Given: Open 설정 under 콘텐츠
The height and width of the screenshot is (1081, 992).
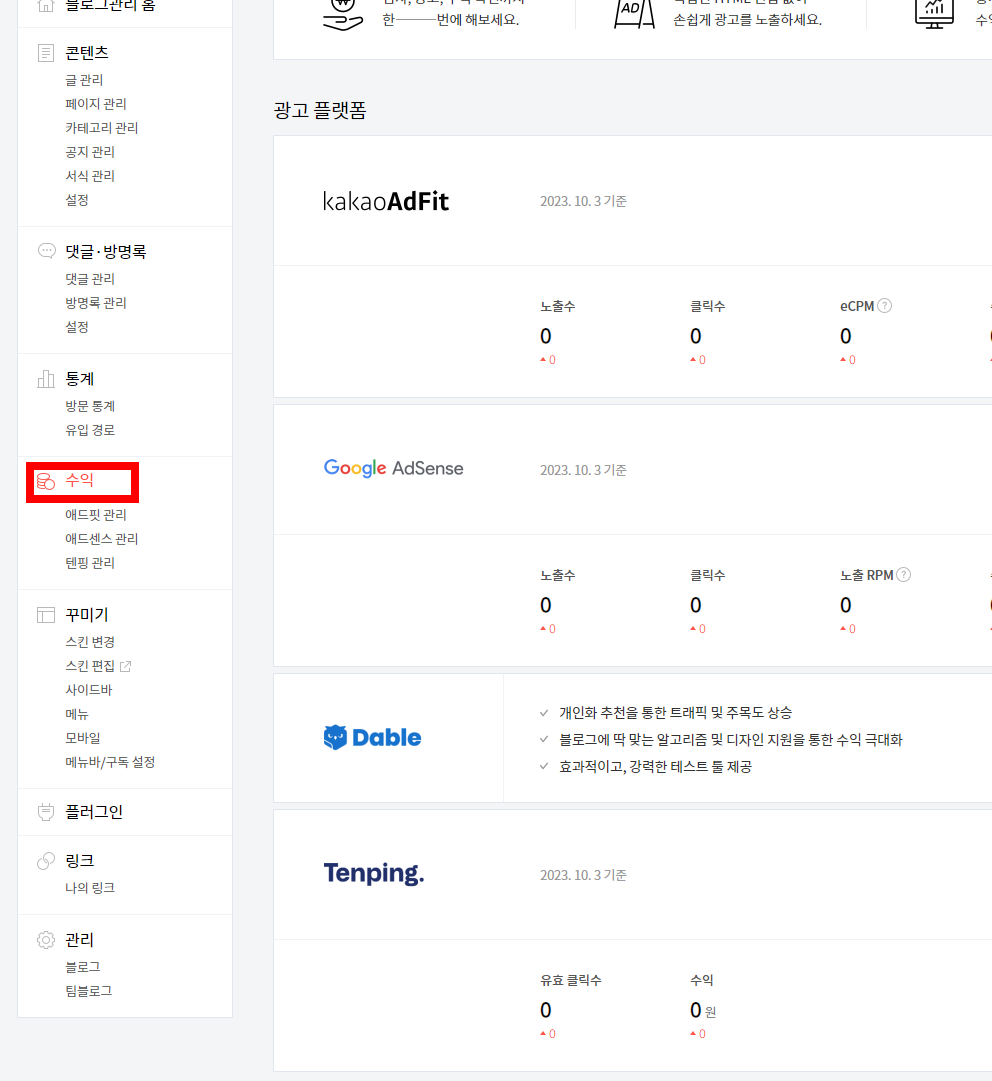Looking at the screenshot, I should tap(77, 200).
